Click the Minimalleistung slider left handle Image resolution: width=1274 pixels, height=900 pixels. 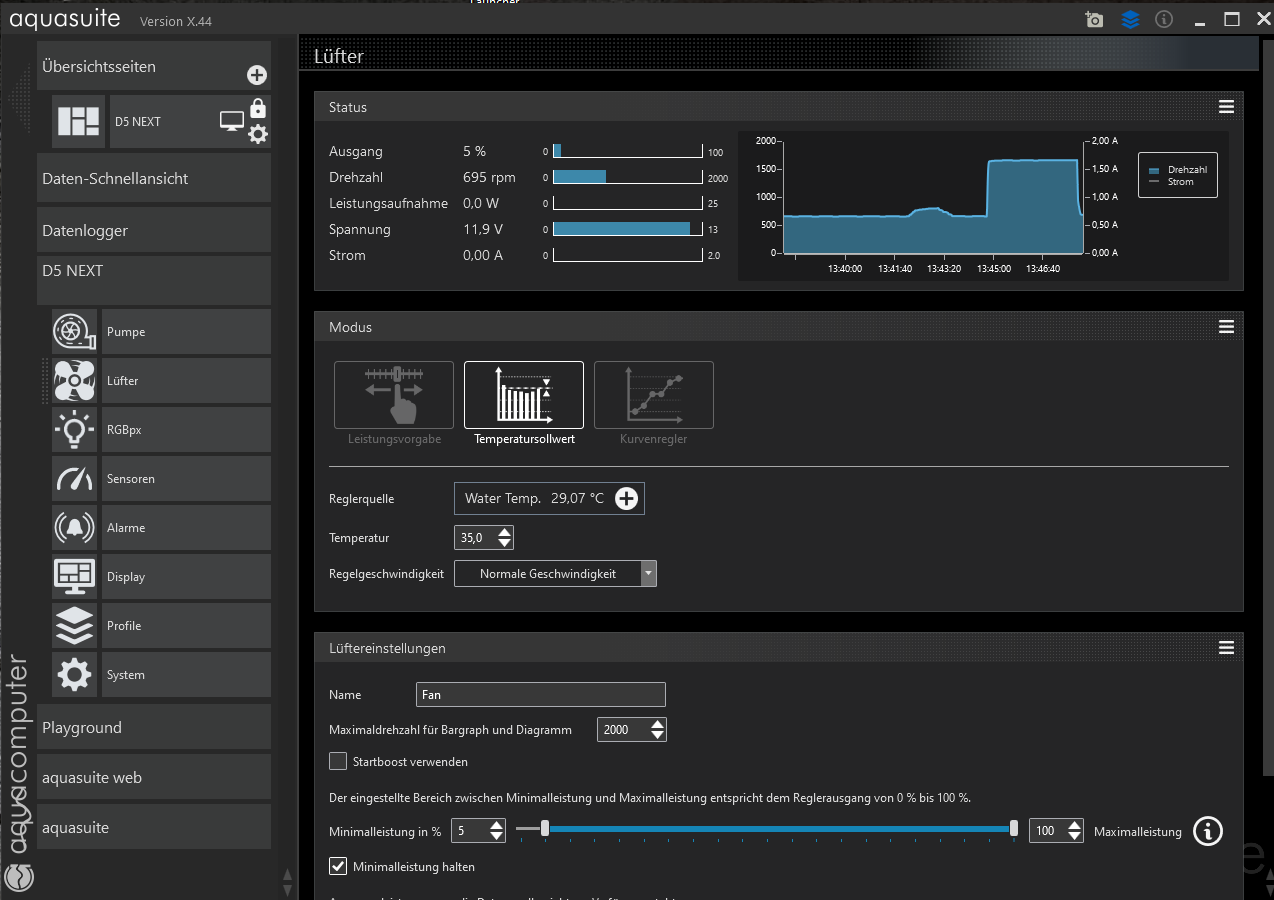click(545, 828)
